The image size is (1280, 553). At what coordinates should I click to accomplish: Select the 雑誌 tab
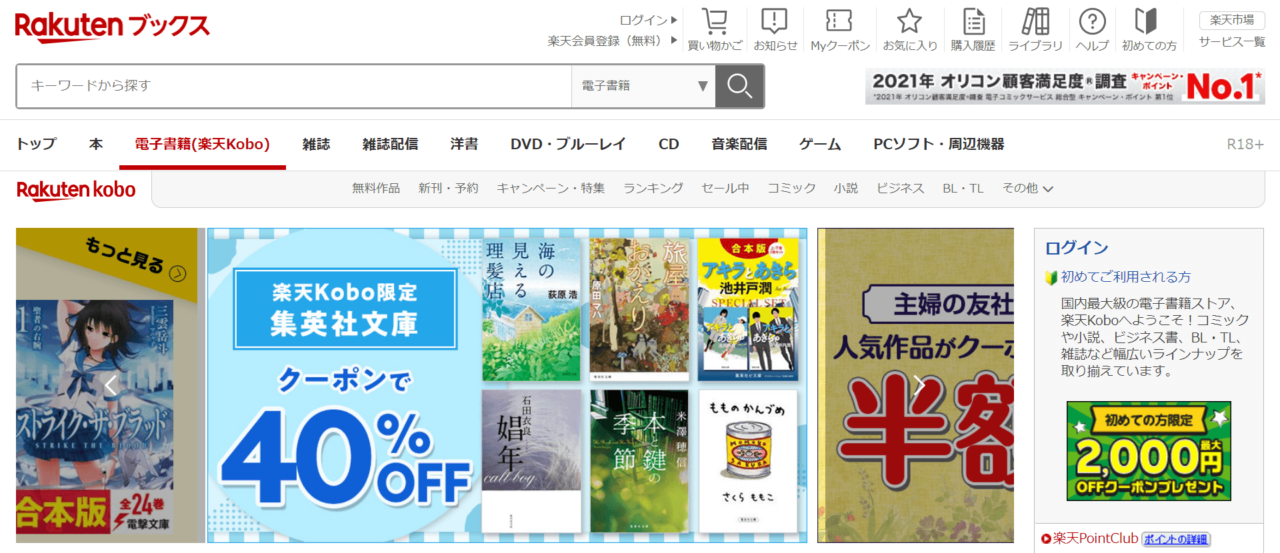pyautogui.click(x=316, y=144)
